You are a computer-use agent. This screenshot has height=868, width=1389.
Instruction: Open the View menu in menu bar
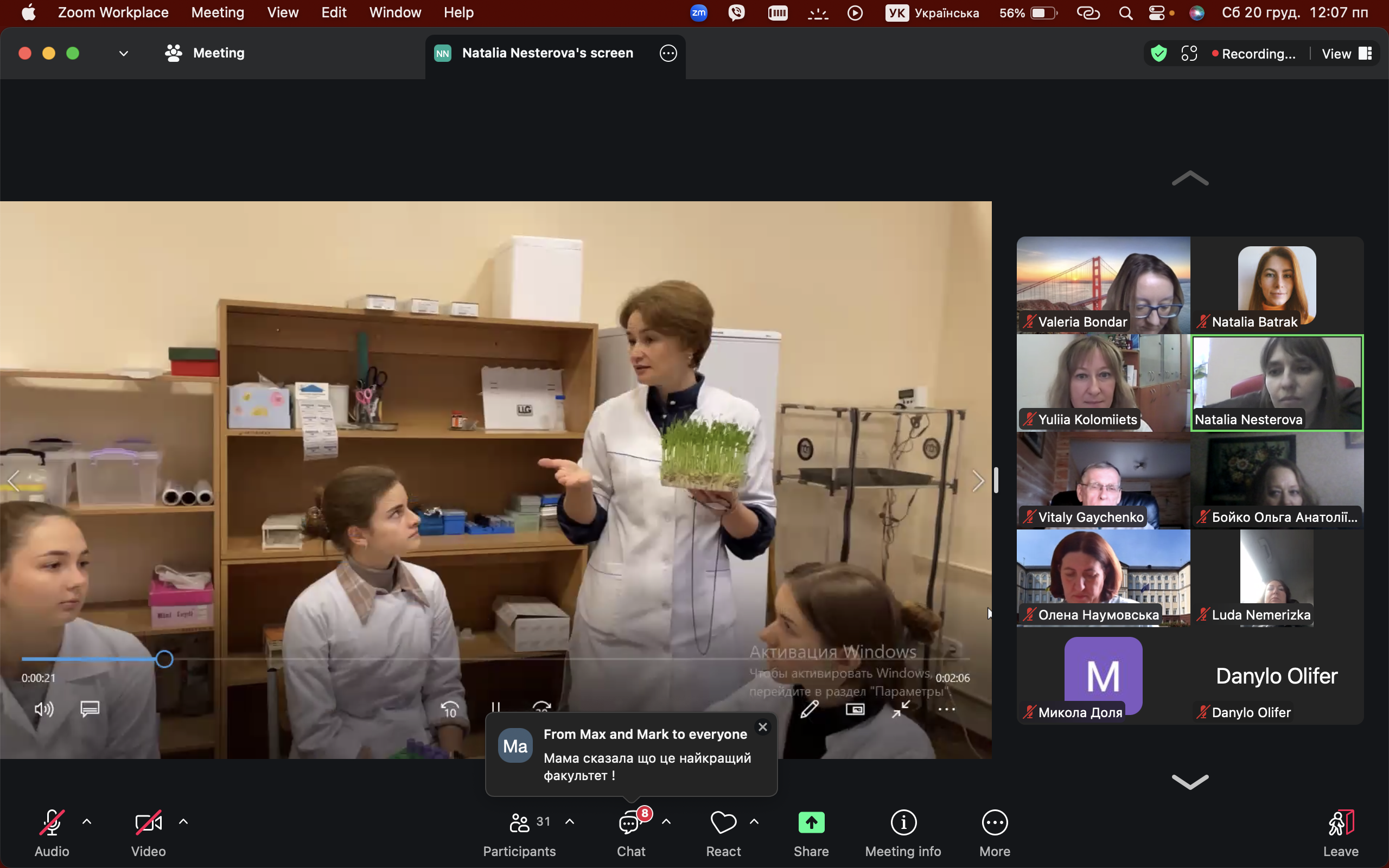tap(282, 12)
